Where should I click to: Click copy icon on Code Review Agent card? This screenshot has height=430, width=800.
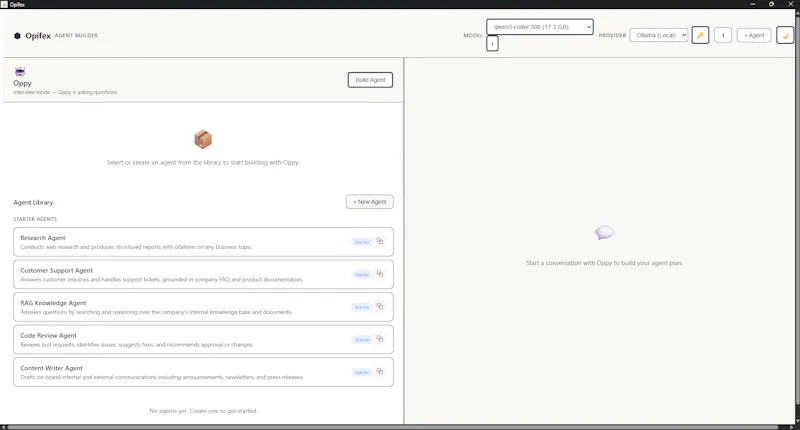(x=380, y=339)
